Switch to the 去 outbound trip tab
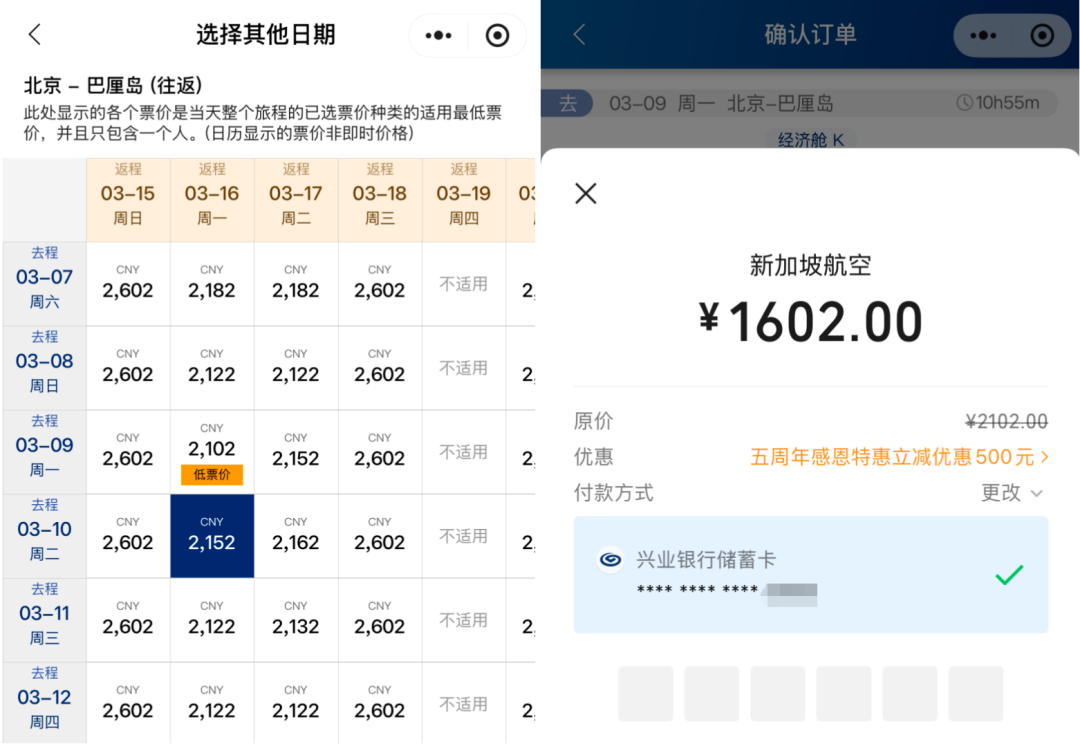 (568, 102)
